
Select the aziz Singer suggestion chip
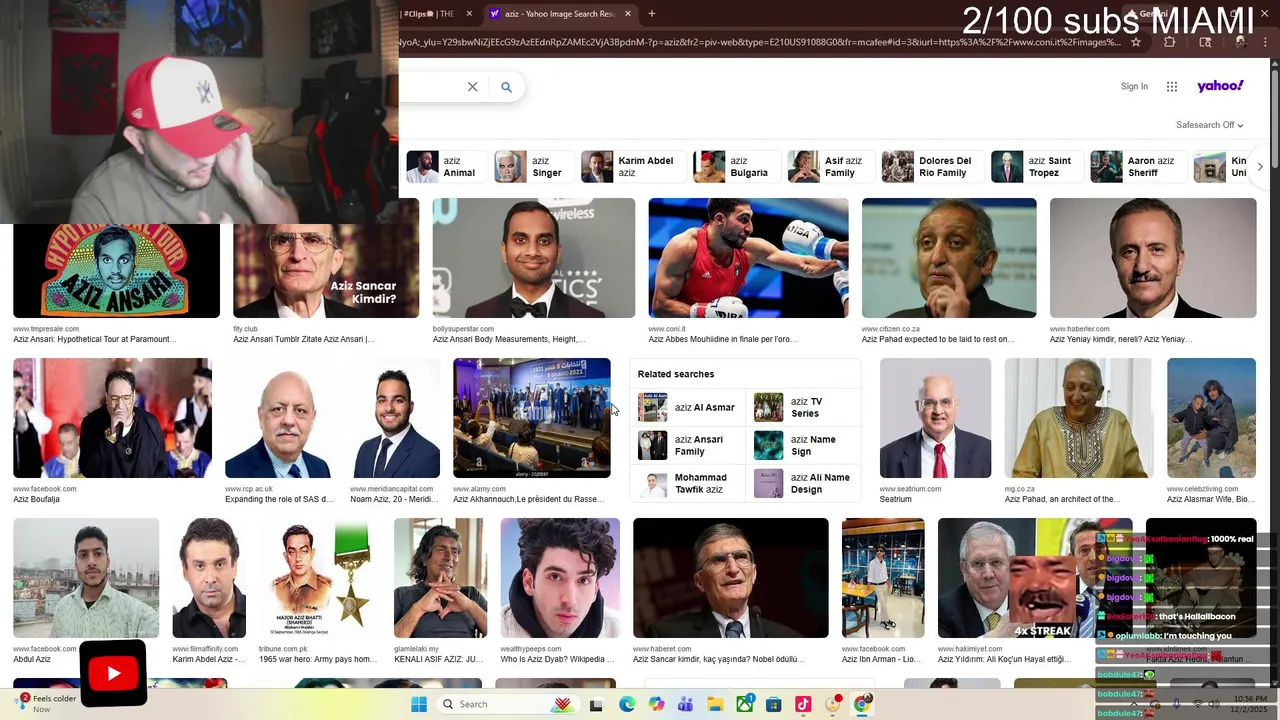click(532, 167)
